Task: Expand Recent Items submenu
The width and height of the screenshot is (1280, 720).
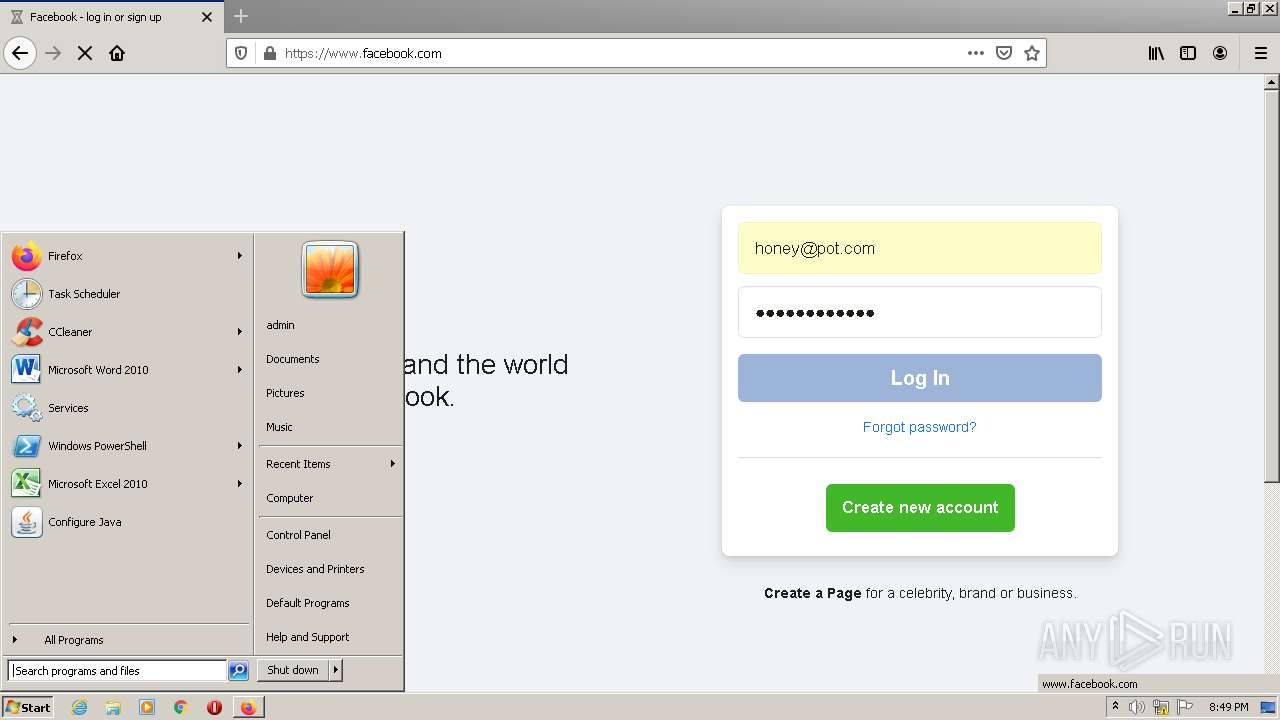Action: (x=330, y=464)
